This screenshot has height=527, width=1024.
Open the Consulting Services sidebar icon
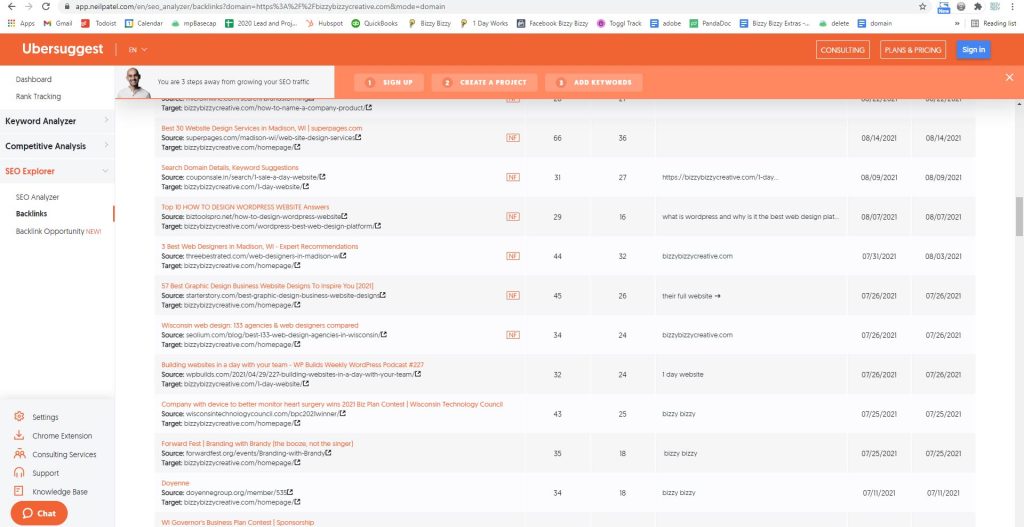[19, 454]
